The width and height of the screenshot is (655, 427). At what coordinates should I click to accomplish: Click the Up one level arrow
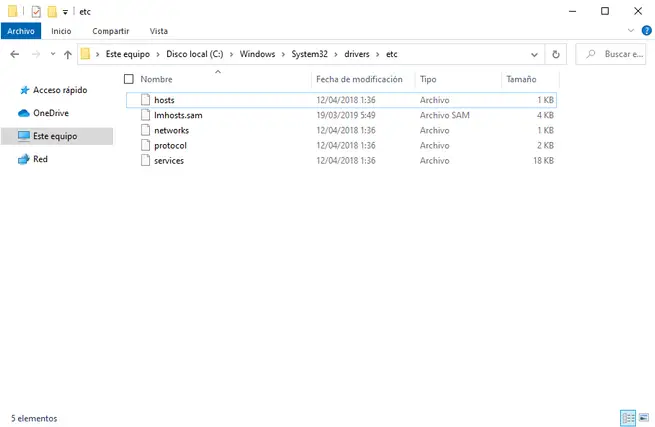[67, 54]
